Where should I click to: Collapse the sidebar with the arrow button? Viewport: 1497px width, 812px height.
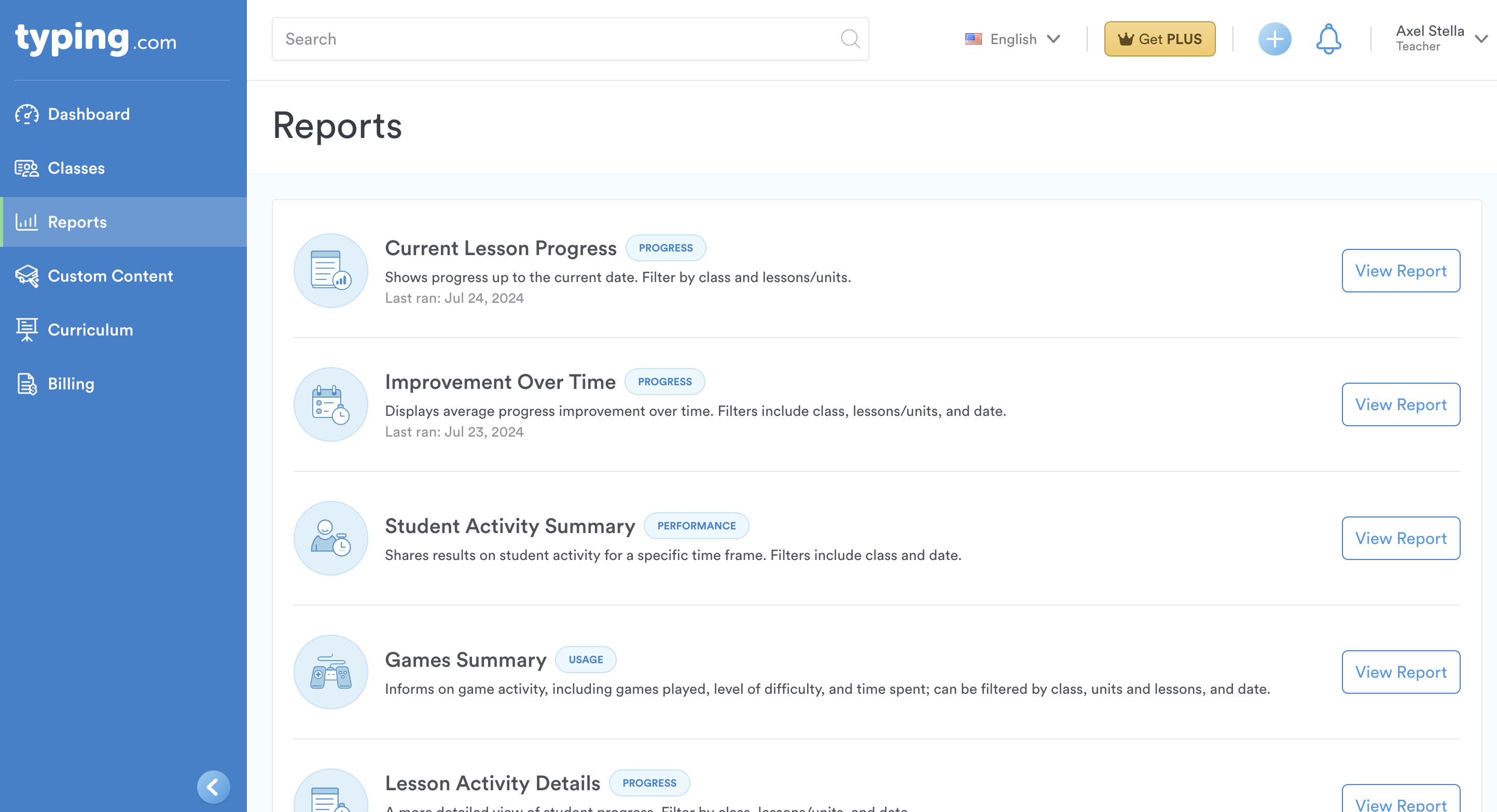tap(213, 787)
